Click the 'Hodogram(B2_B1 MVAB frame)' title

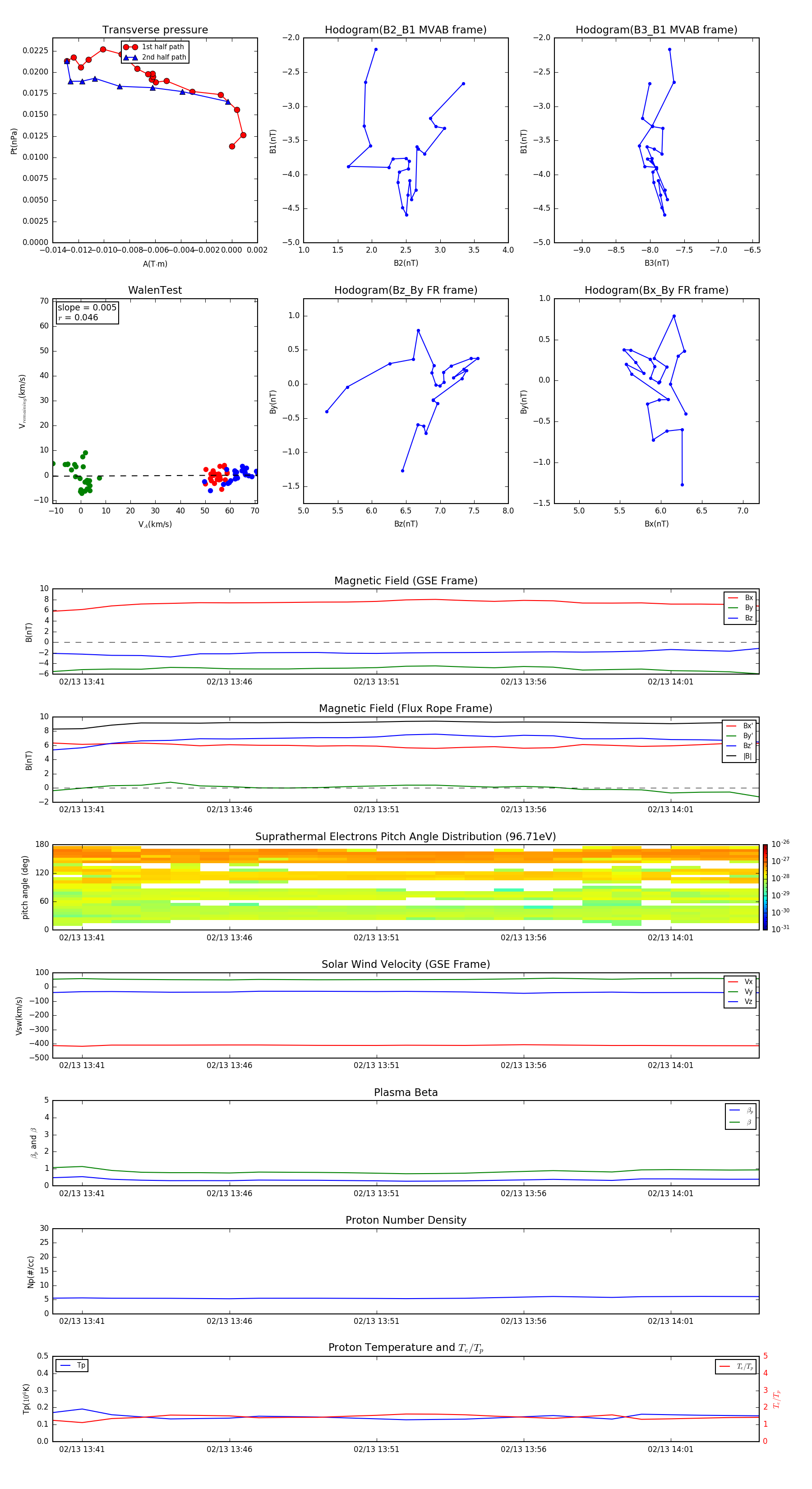406,30
